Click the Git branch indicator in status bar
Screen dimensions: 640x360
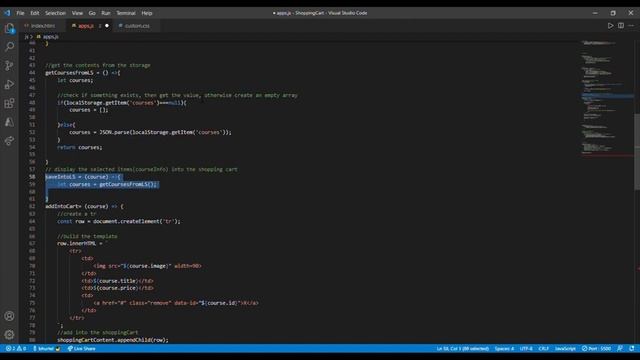click(46, 349)
